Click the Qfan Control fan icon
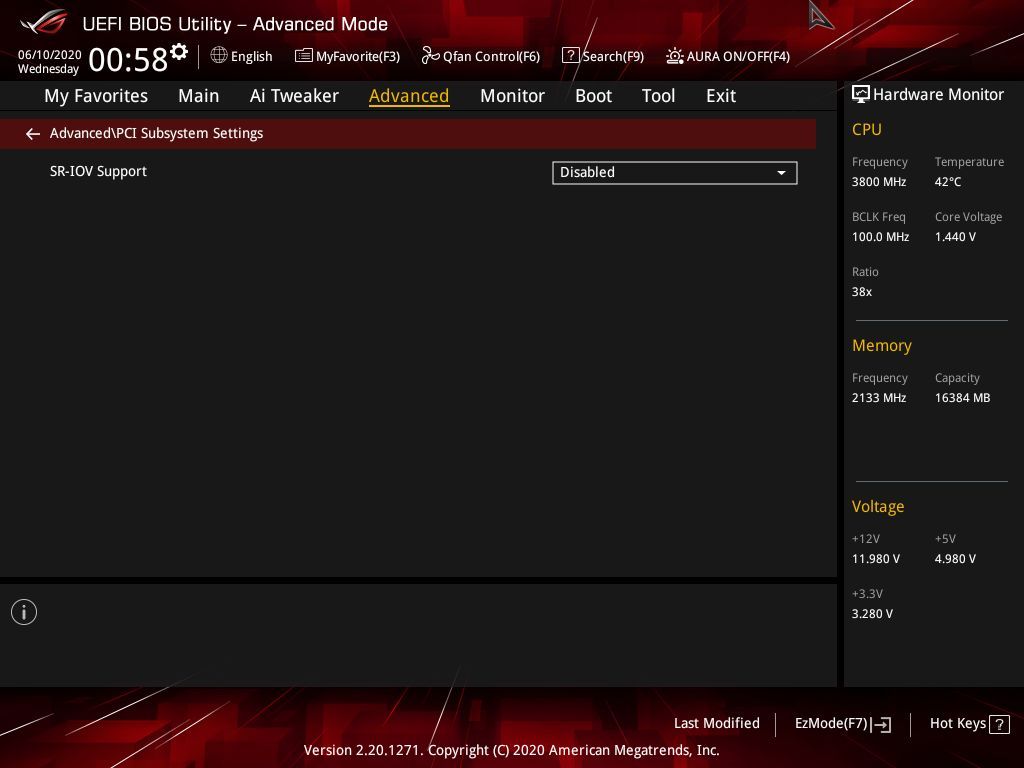The image size is (1024, 768). (430, 56)
